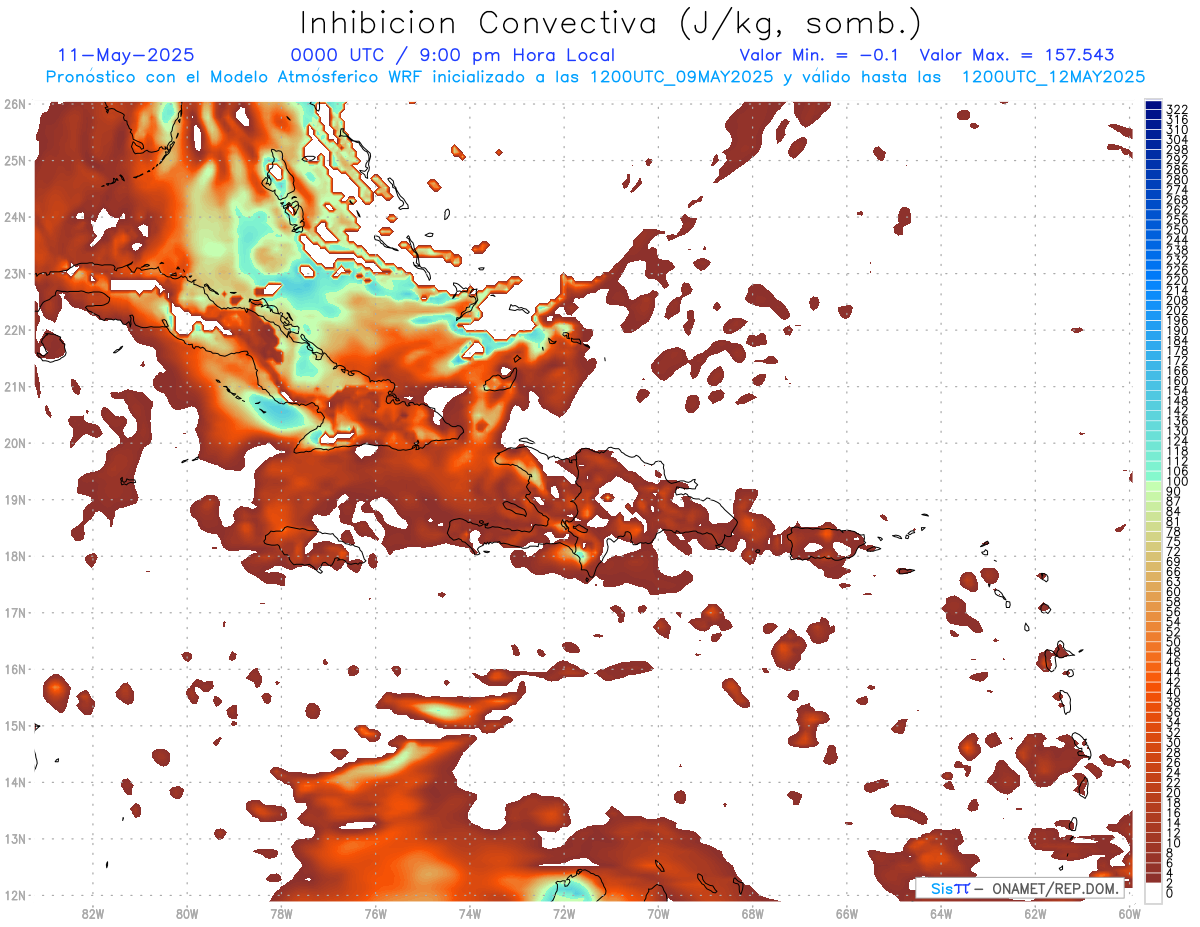Click the 78W longitude label
1200x927 pixels.
click(x=281, y=913)
